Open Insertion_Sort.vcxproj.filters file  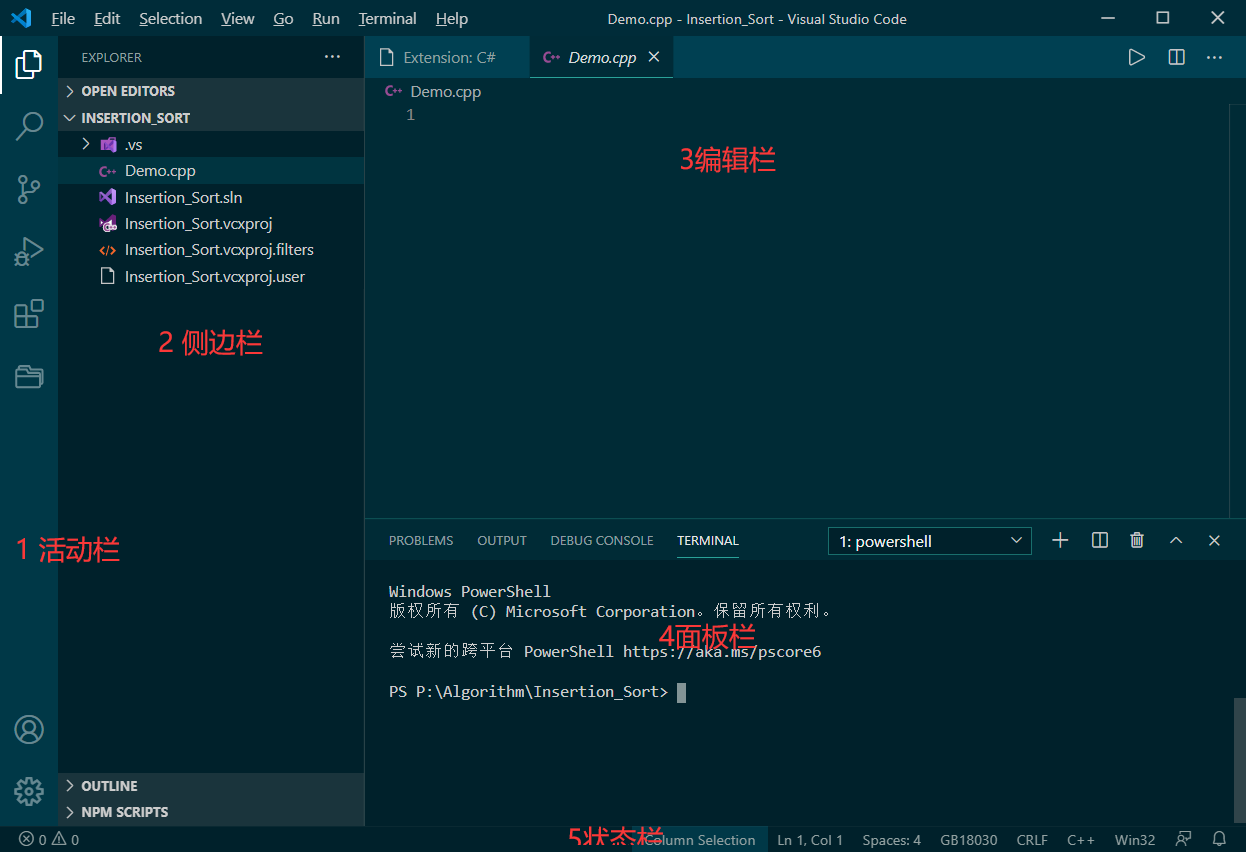211,250
